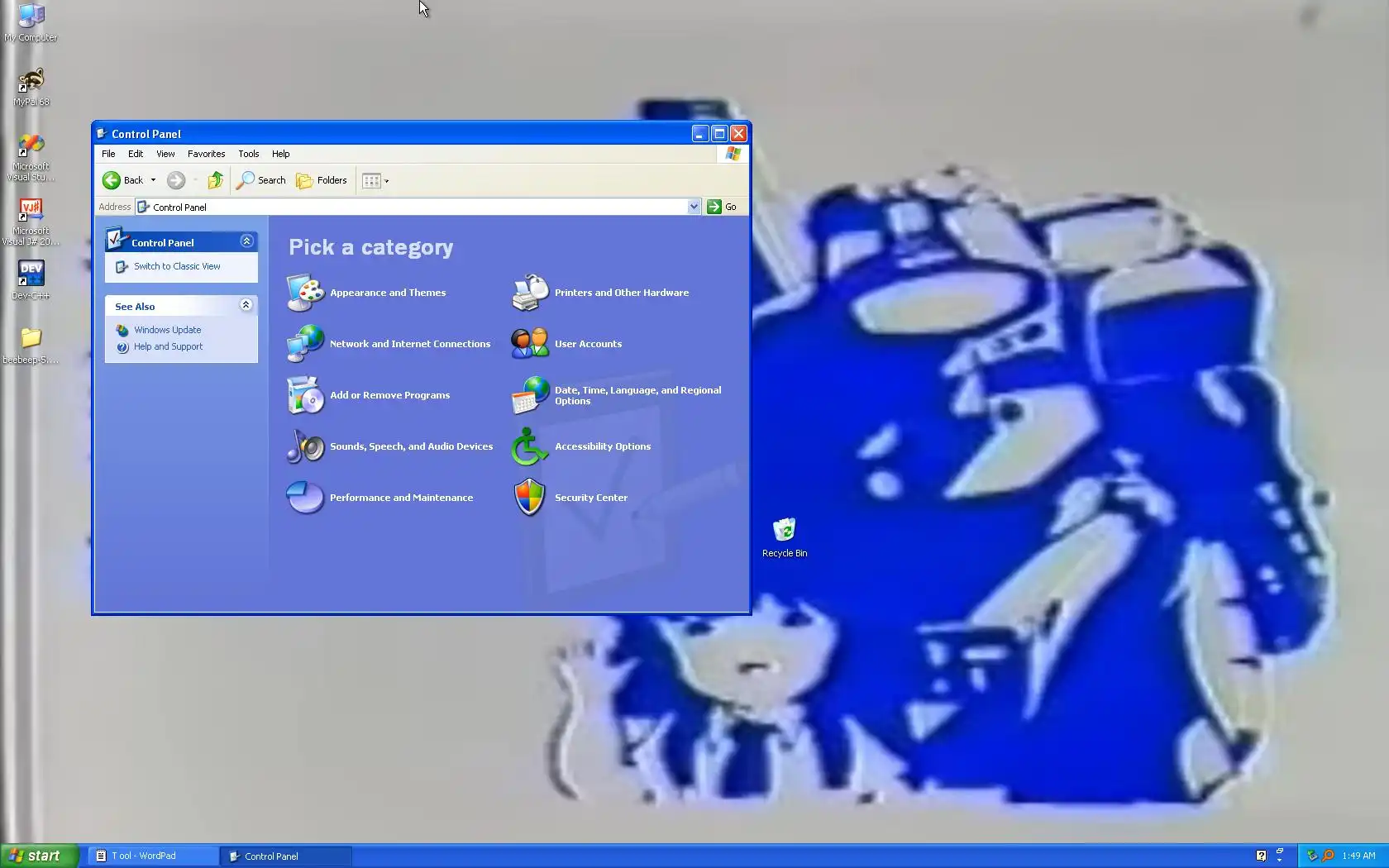Image resolution: width=1389 pixels, height=868 pixels.
Task: Expand the Back history dropdown arrow
Action: (x=153, y=180)
